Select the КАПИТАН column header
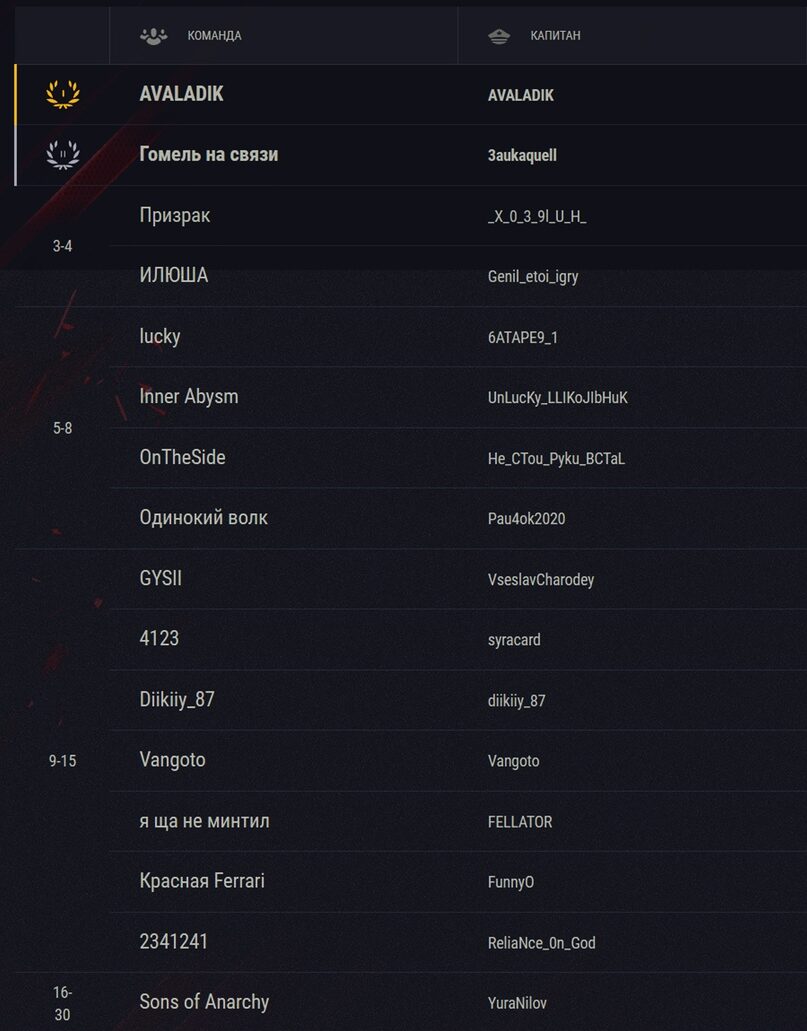Image resolution: width=807 pixels, height=1031 pixels. pos(555,36)
